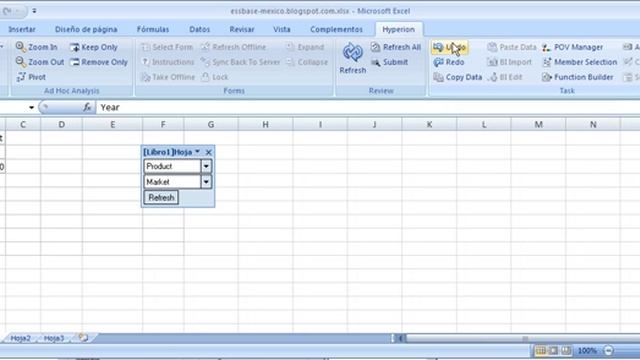640x360 pixels.
Task: Open the Complementos tab
Action: click(x=336, y=29)
